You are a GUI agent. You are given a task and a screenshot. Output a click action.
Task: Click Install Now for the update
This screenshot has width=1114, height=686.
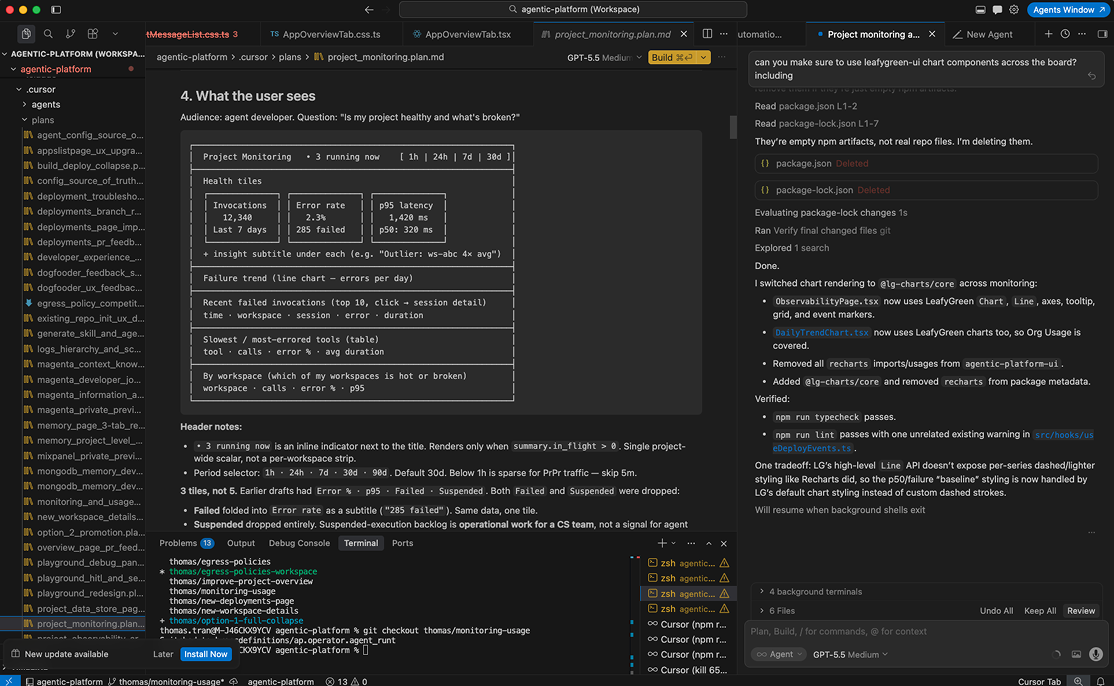coord(206,654)
